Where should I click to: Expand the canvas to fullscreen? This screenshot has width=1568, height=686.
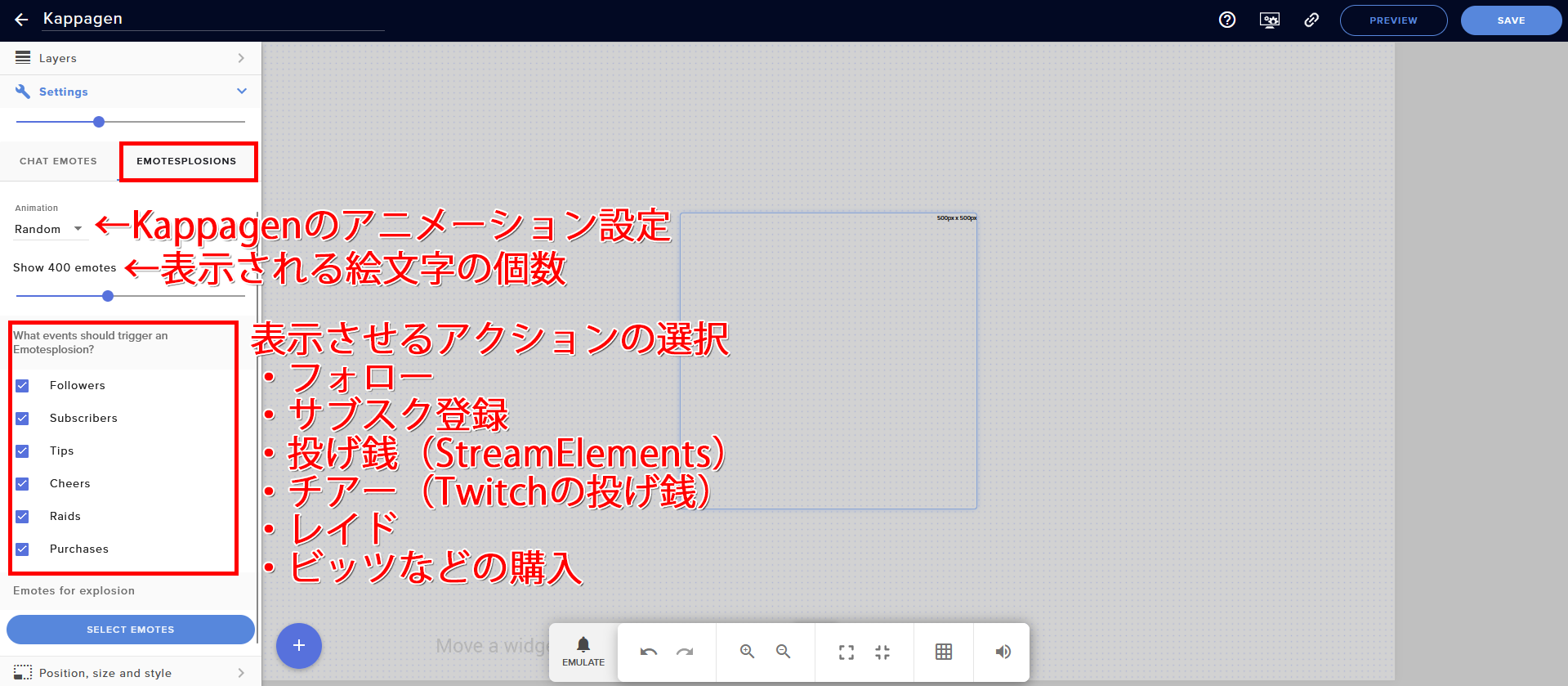tap(847, 652)
